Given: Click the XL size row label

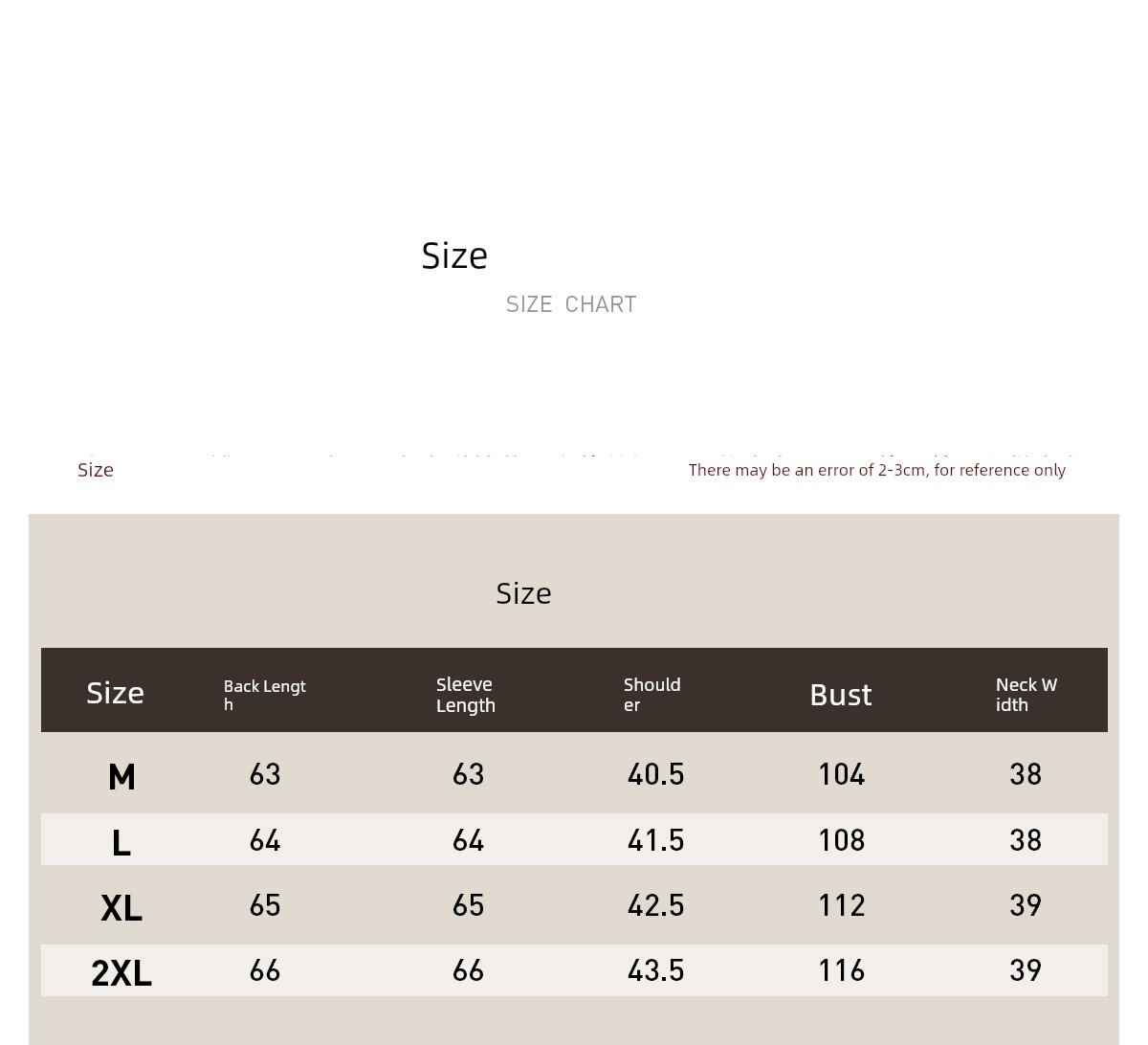Looking at the screenshot, I should [x=121, y=908].
